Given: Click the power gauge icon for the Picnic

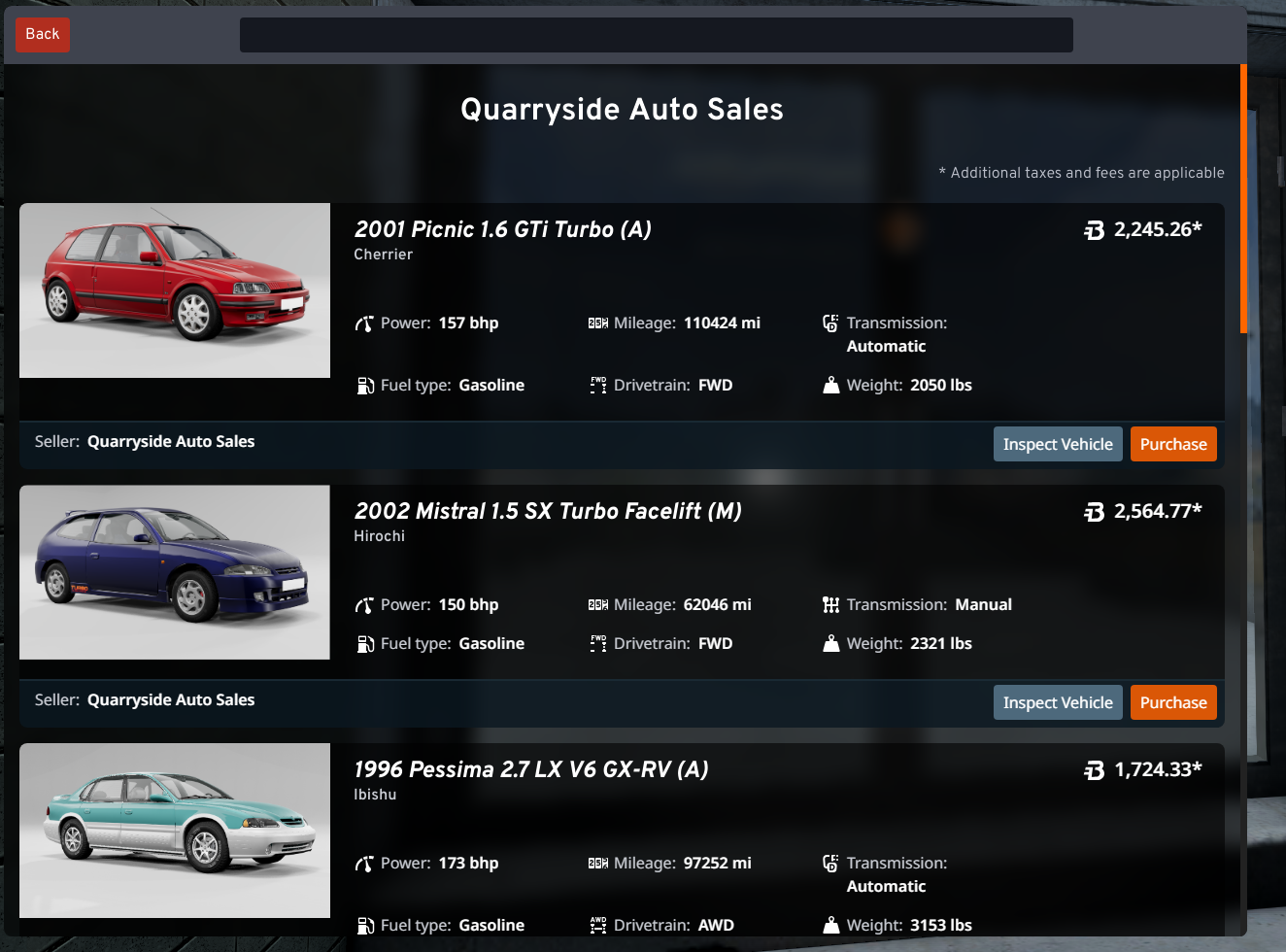Looking at the screenshot, I should 364,323.
